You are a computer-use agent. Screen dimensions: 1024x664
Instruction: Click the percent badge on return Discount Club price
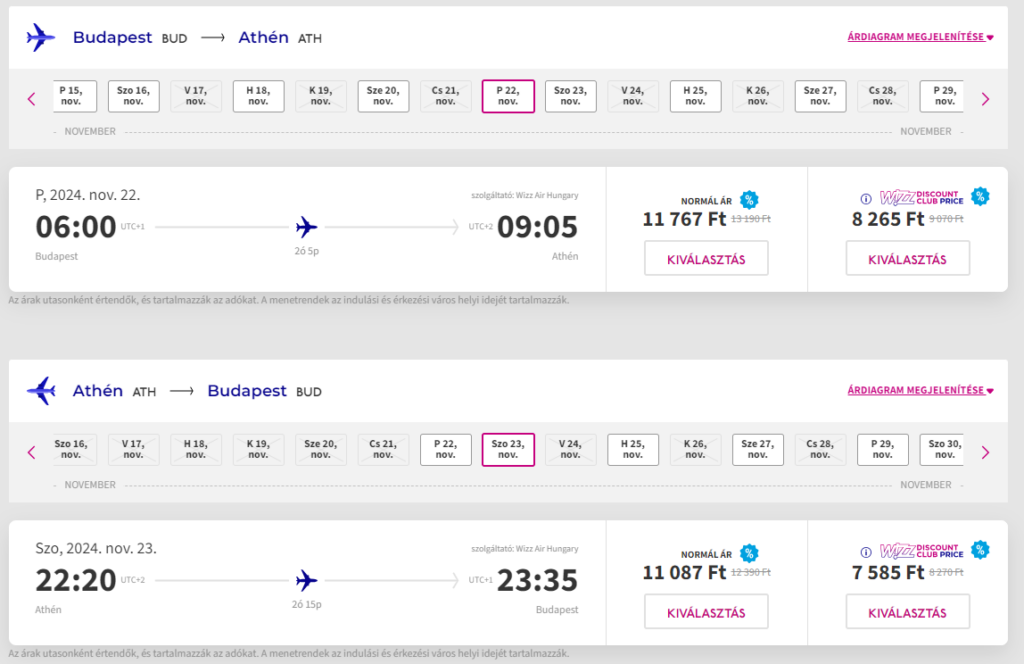click(980, 549)
